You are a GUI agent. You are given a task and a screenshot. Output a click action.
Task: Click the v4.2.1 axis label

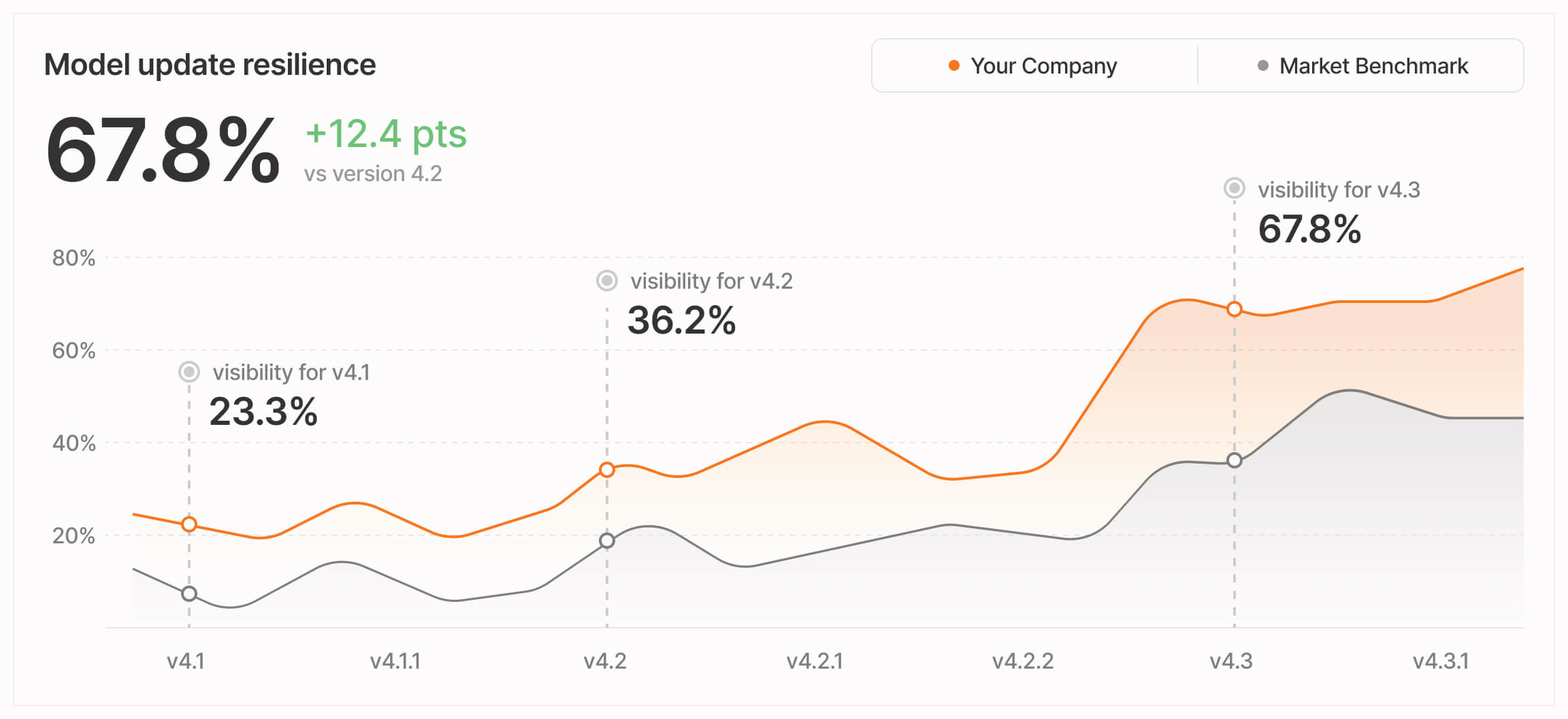pos(815,661)
